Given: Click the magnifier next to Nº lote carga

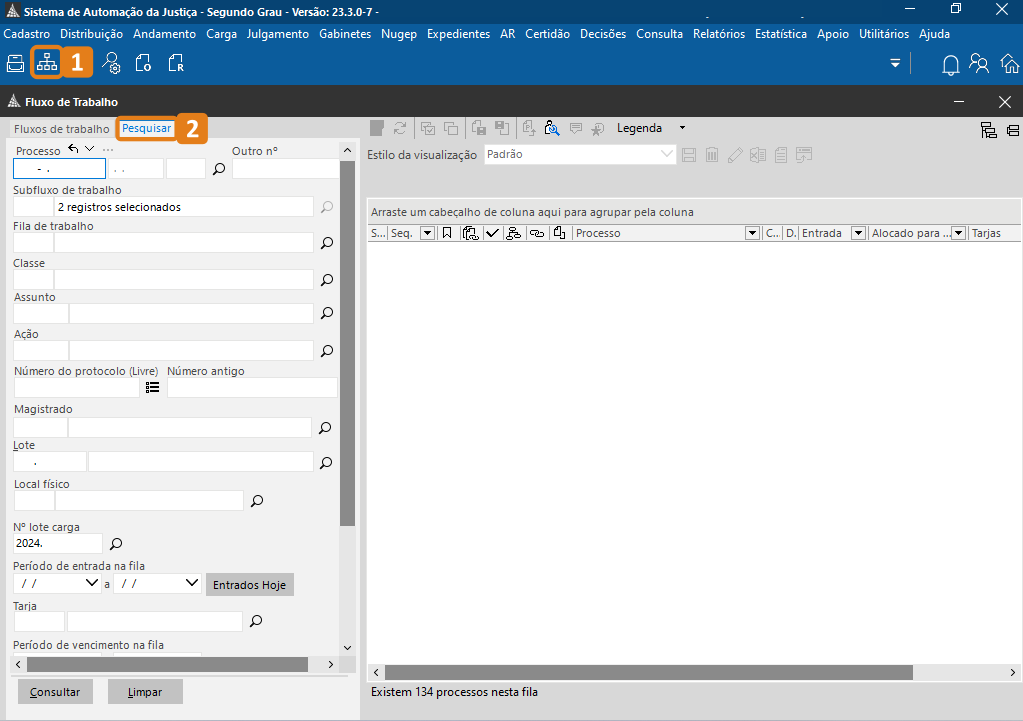Looking at the screenshot, I should coord(116,544).
